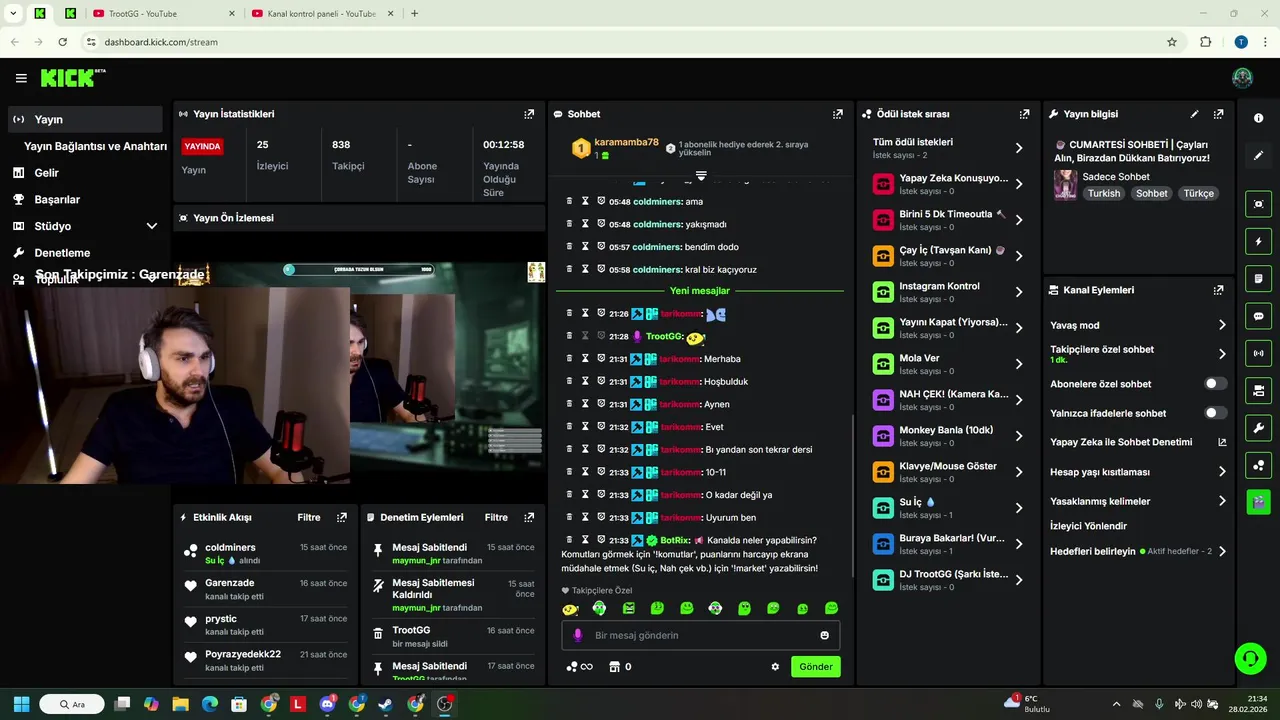Open Yayın Bağlantısı ve Anahtarı page
1280x720 pixels.
tap(95, 146)
